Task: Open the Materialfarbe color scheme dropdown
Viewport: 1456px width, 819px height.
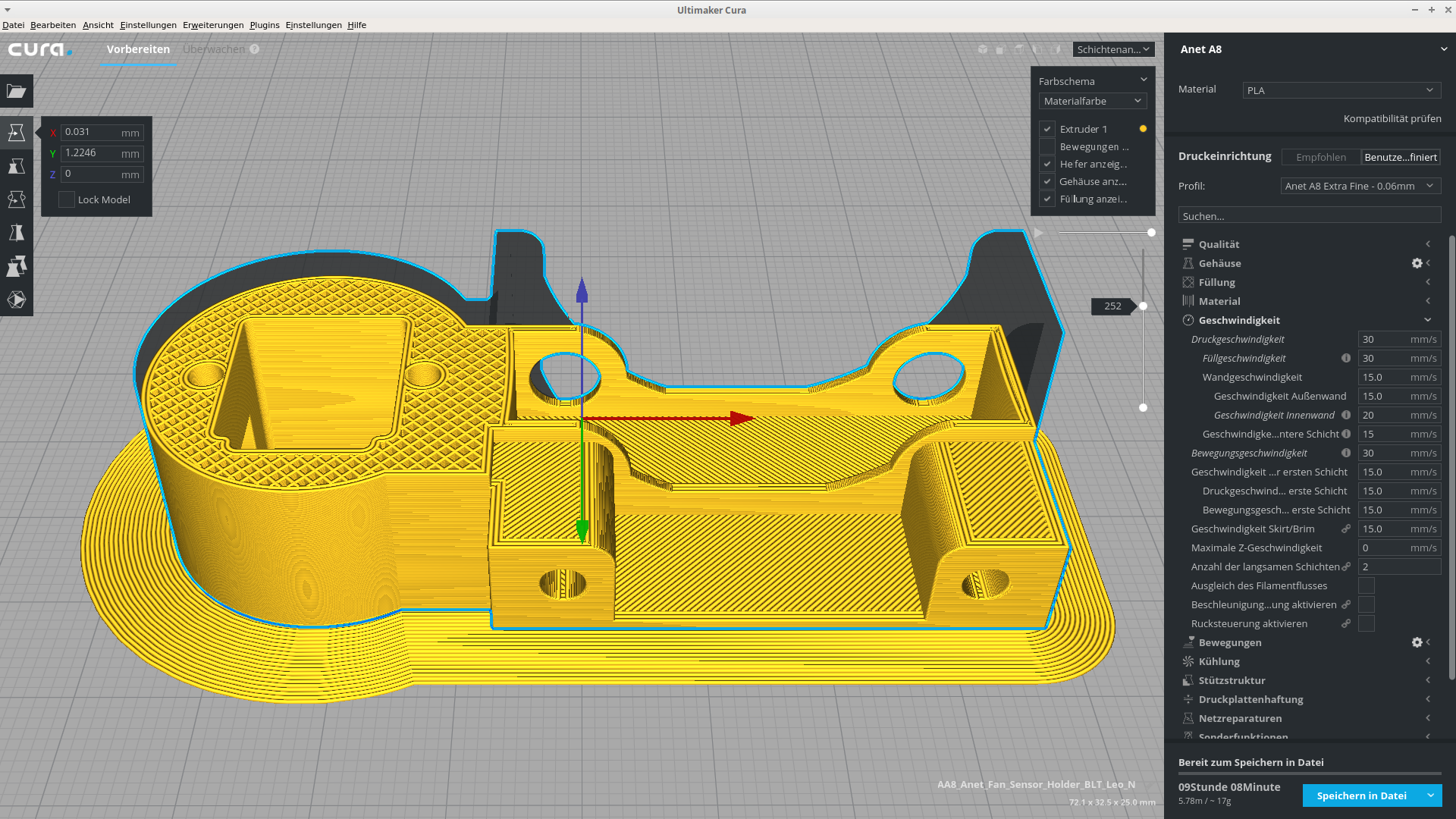Action: pyautogui.click(x=1092, y=101)
